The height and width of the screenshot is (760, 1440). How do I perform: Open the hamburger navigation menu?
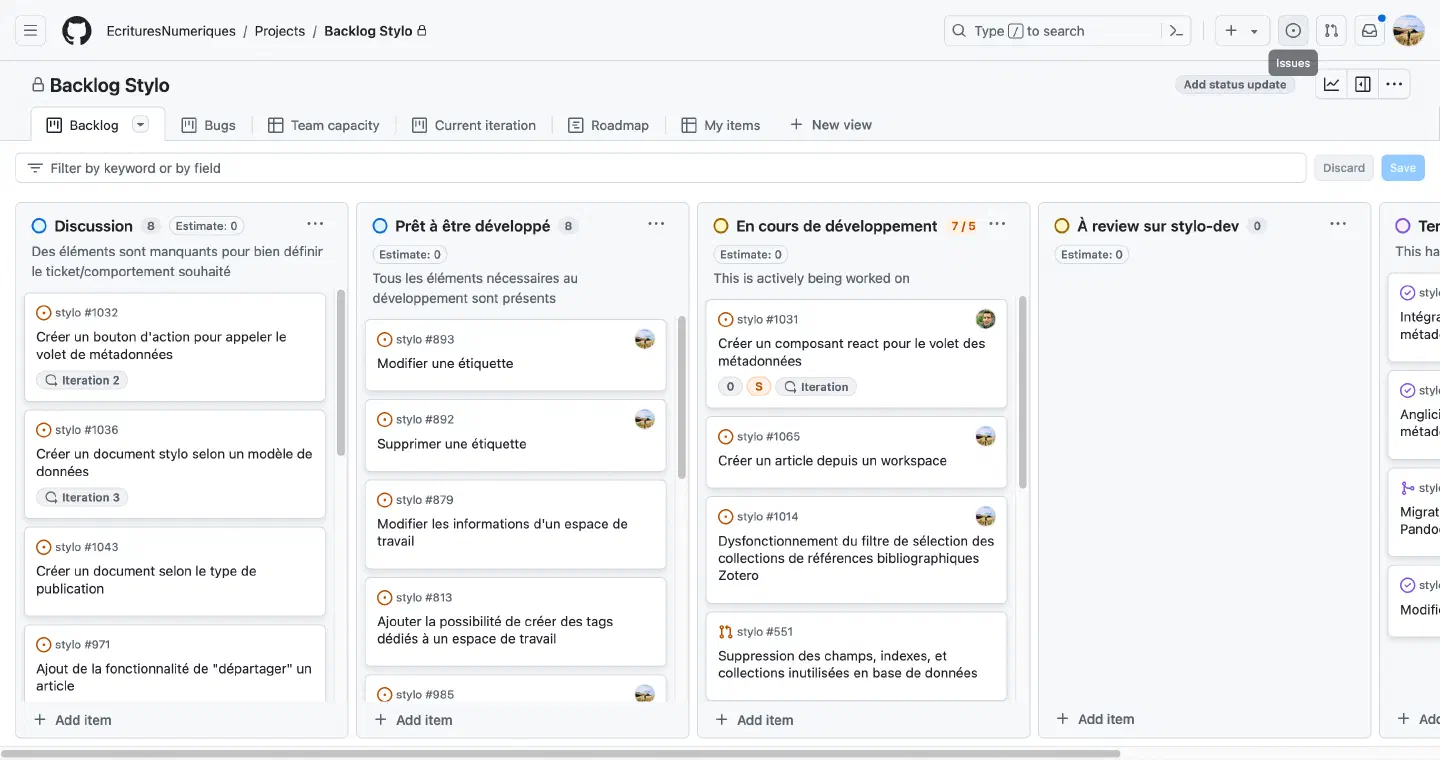pyautogui.click(x=30, y=31)
